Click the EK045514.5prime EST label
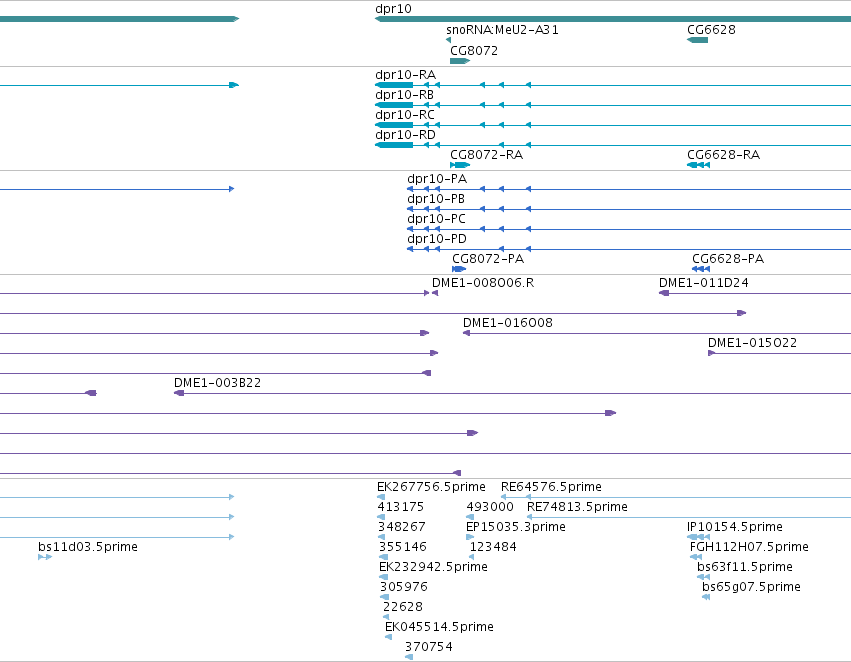 coord(439,628)
